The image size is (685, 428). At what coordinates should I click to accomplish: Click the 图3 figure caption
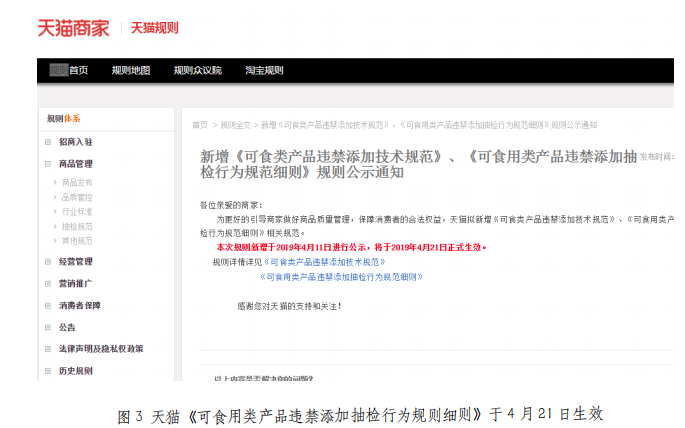coord(360,415)
